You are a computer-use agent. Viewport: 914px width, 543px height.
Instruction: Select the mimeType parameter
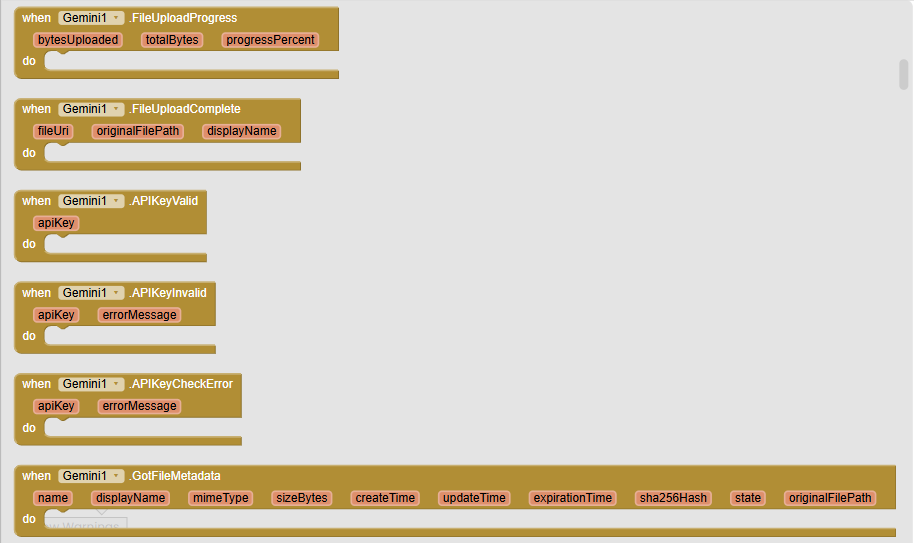click(221, 498)
